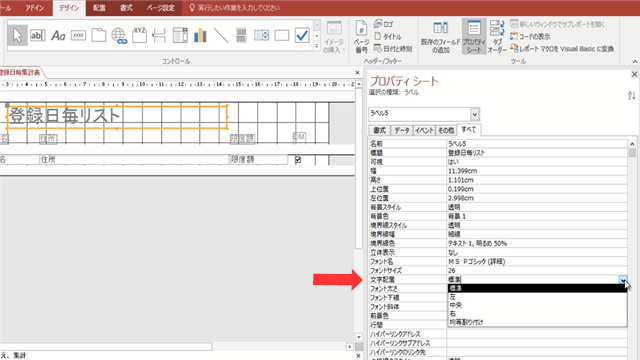
Task: Open Tab Order (タブオーダー)
Action: [x=497, y=37]
